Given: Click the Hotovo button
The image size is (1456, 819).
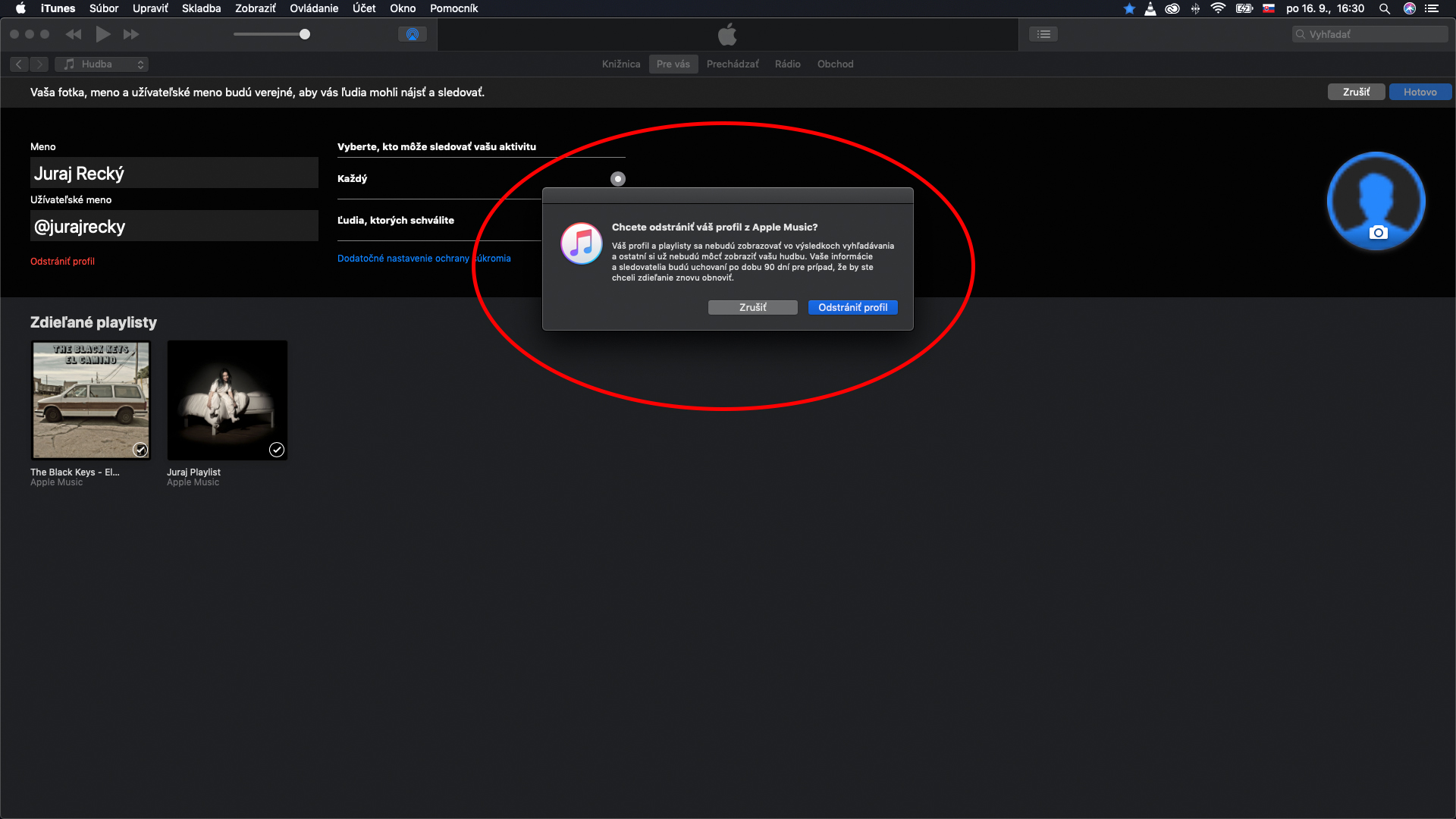Looking at the screenshot, I should [1420, 92].
